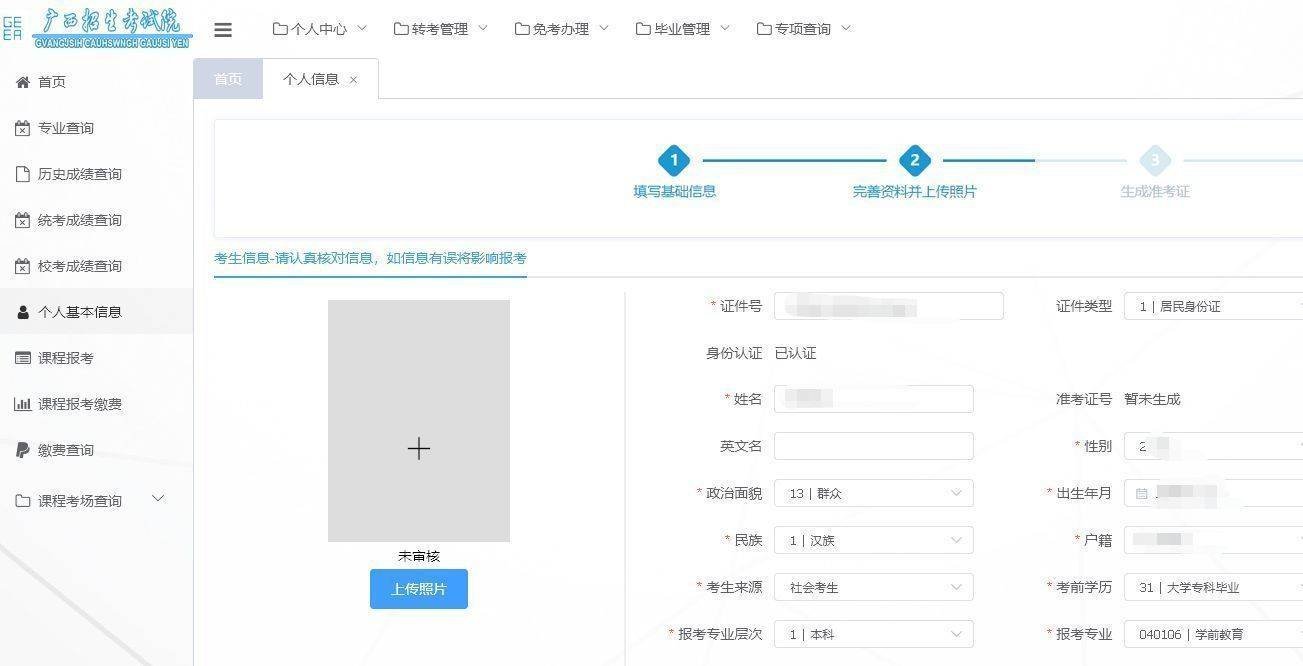Click the plus icon to add a photo

click(418, 448)
